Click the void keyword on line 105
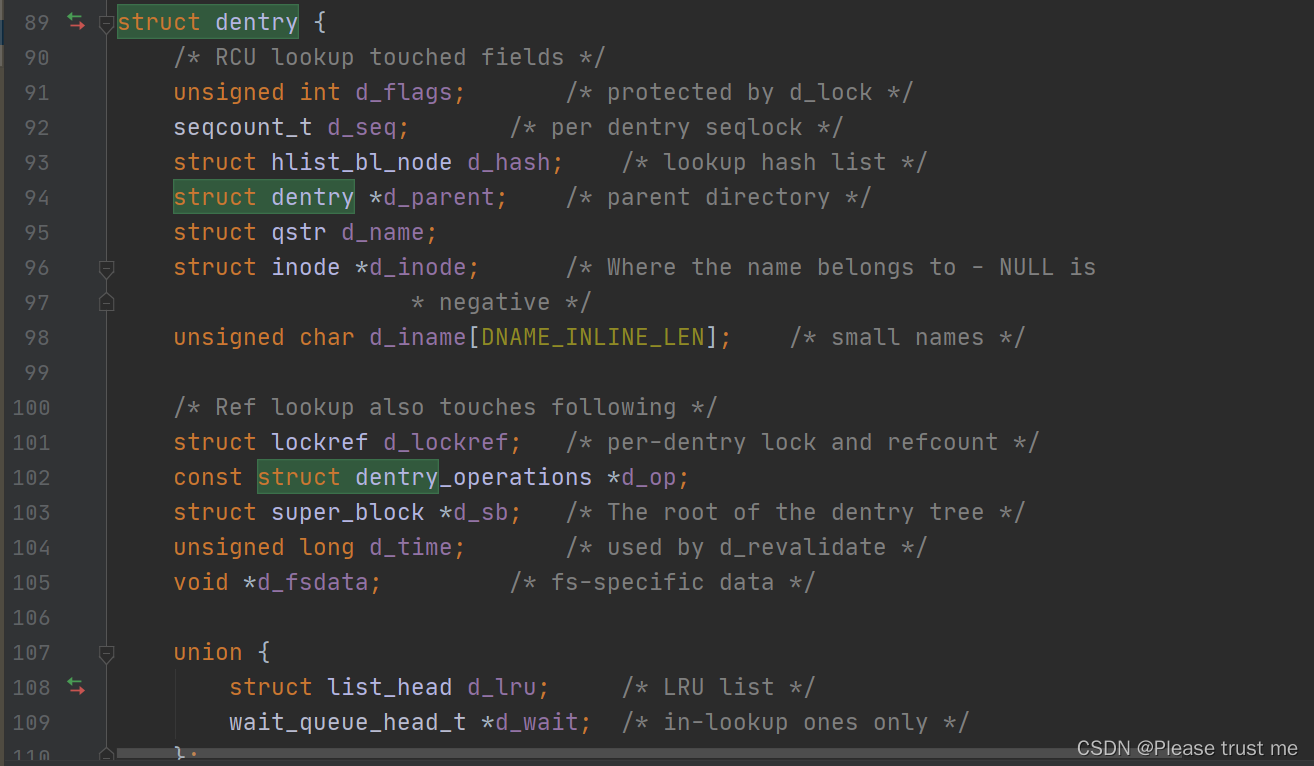 coord(201,582)
